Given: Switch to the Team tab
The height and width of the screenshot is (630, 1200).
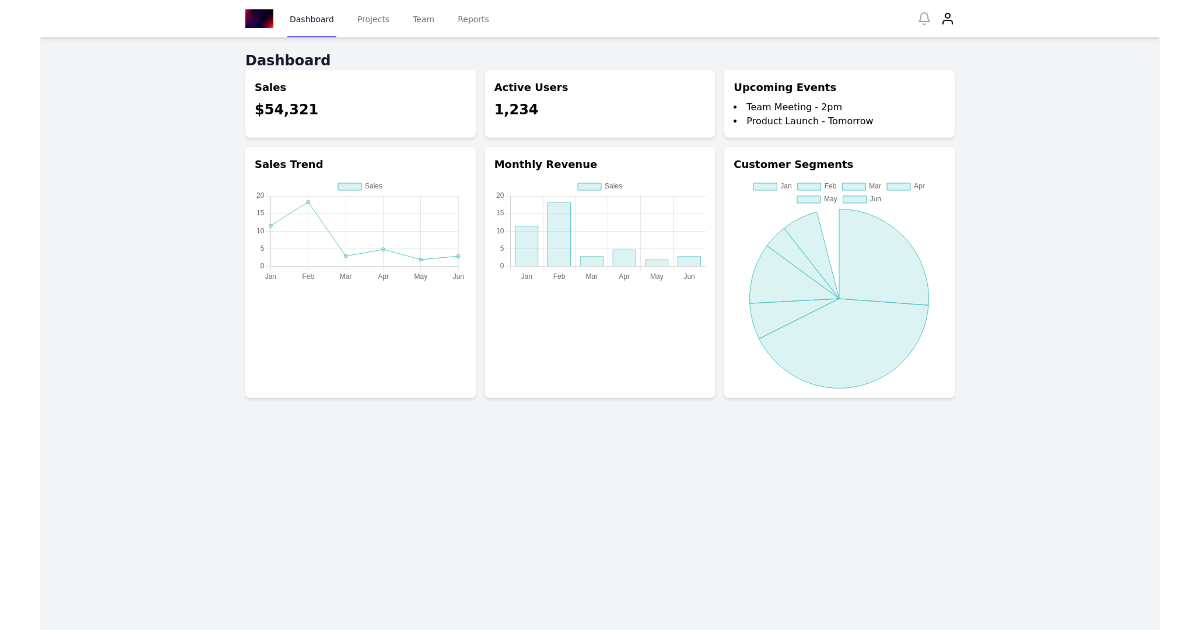Looking at the screenshot, I should click(x=424, y=19).
